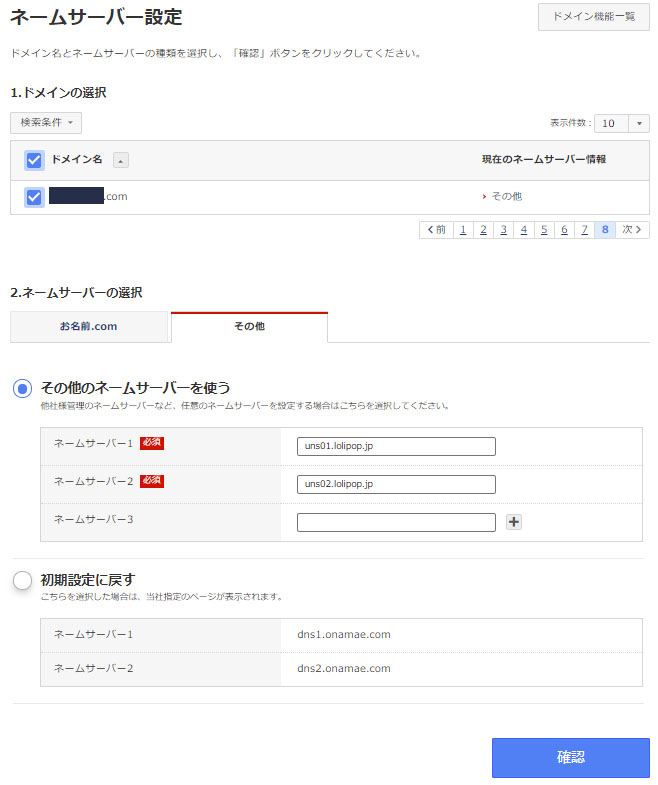Click the domain name sort arrow icon
Image resolution: width=658 pixels, height=785 pixels.
tap(120, 160)
